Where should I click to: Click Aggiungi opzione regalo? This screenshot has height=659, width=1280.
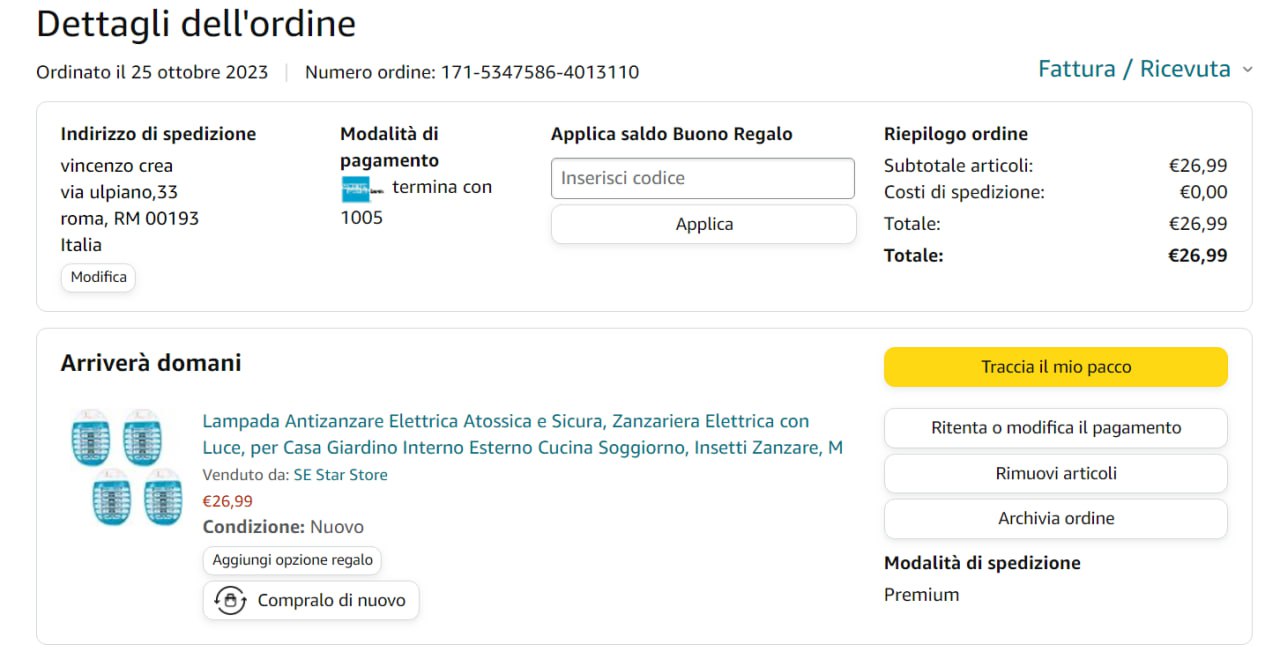[x=292, y=560]
